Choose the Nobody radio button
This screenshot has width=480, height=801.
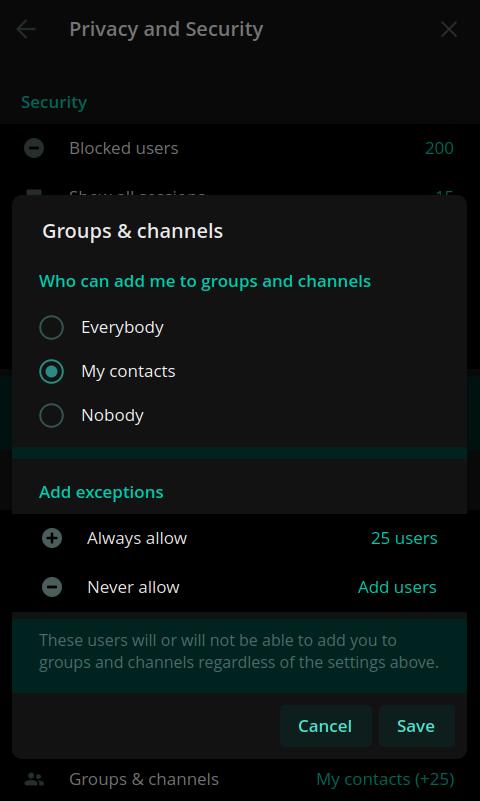(52, 415)
